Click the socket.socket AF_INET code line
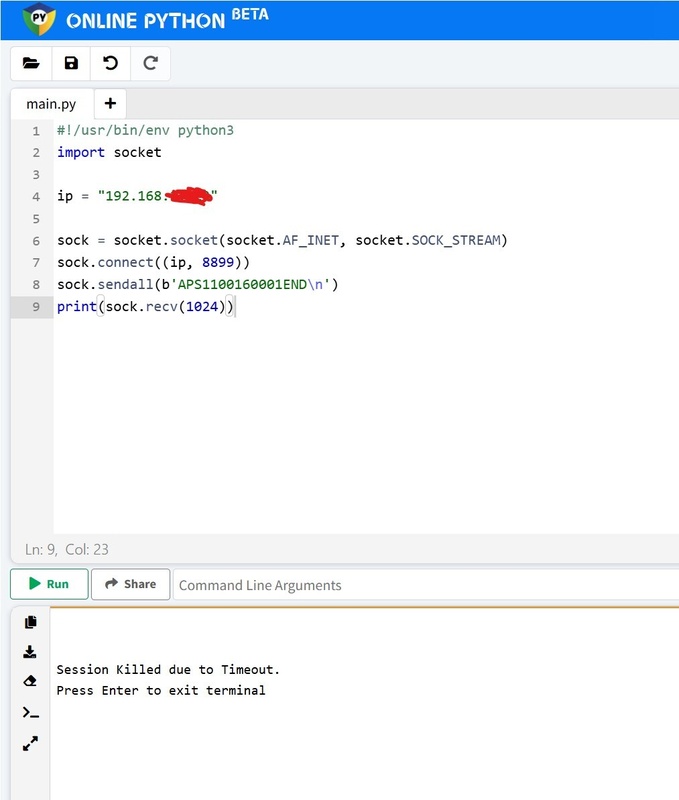 pyautogui.click(x=282, y=240)
